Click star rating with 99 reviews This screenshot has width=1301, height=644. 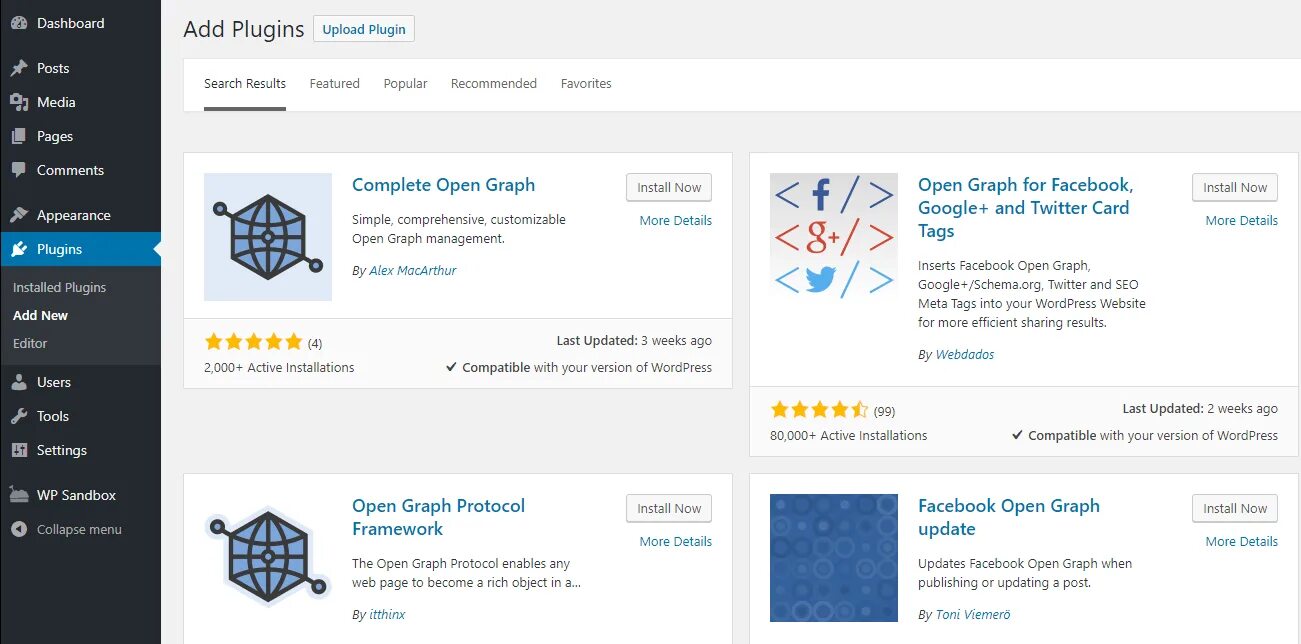(819, 410)
